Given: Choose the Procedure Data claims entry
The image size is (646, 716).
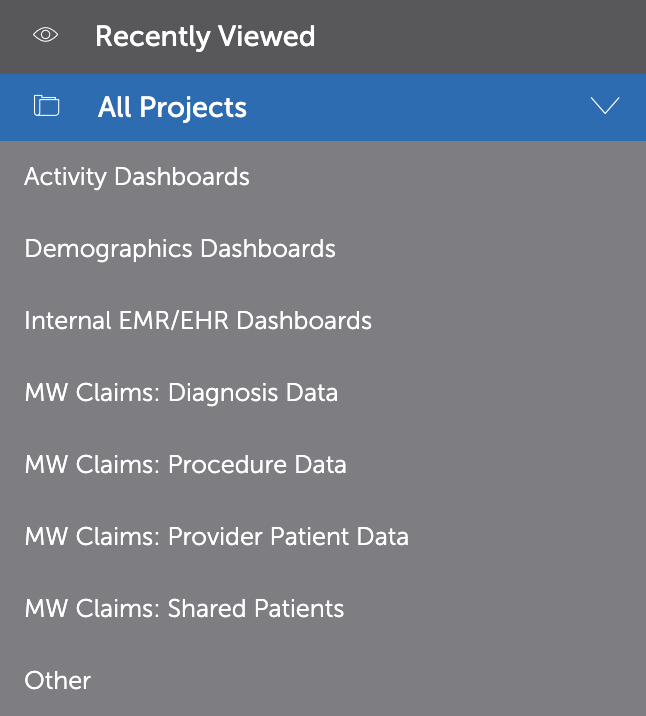Looking at the screenshot, I should pos(185,465).
